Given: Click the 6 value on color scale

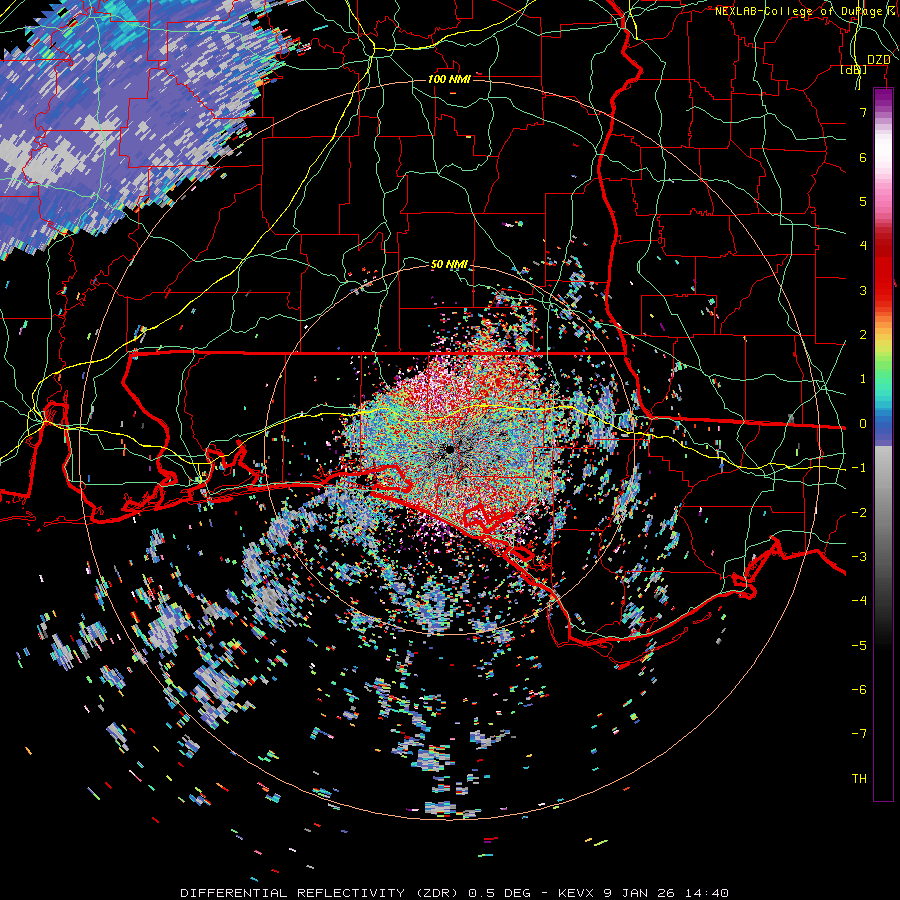Looking at the screenshot, I should (863, 157).
